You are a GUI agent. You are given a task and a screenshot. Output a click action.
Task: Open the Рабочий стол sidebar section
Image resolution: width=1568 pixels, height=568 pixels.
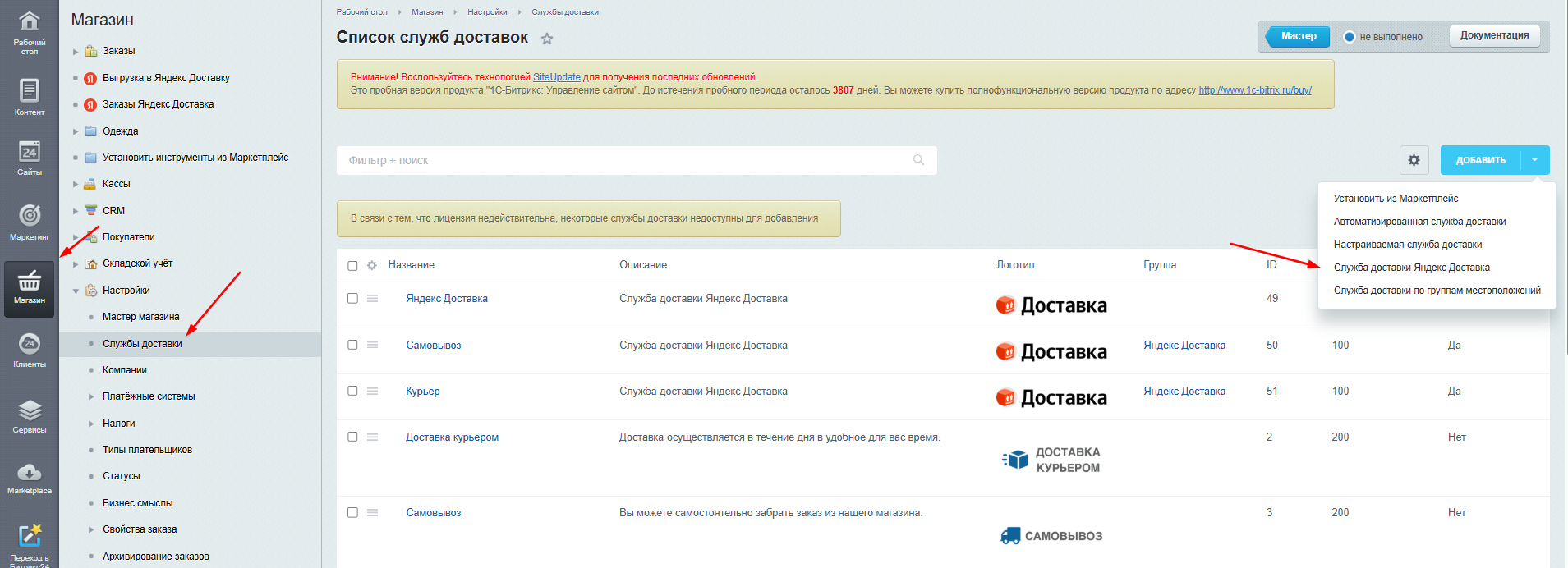click(x=30, y=33)
